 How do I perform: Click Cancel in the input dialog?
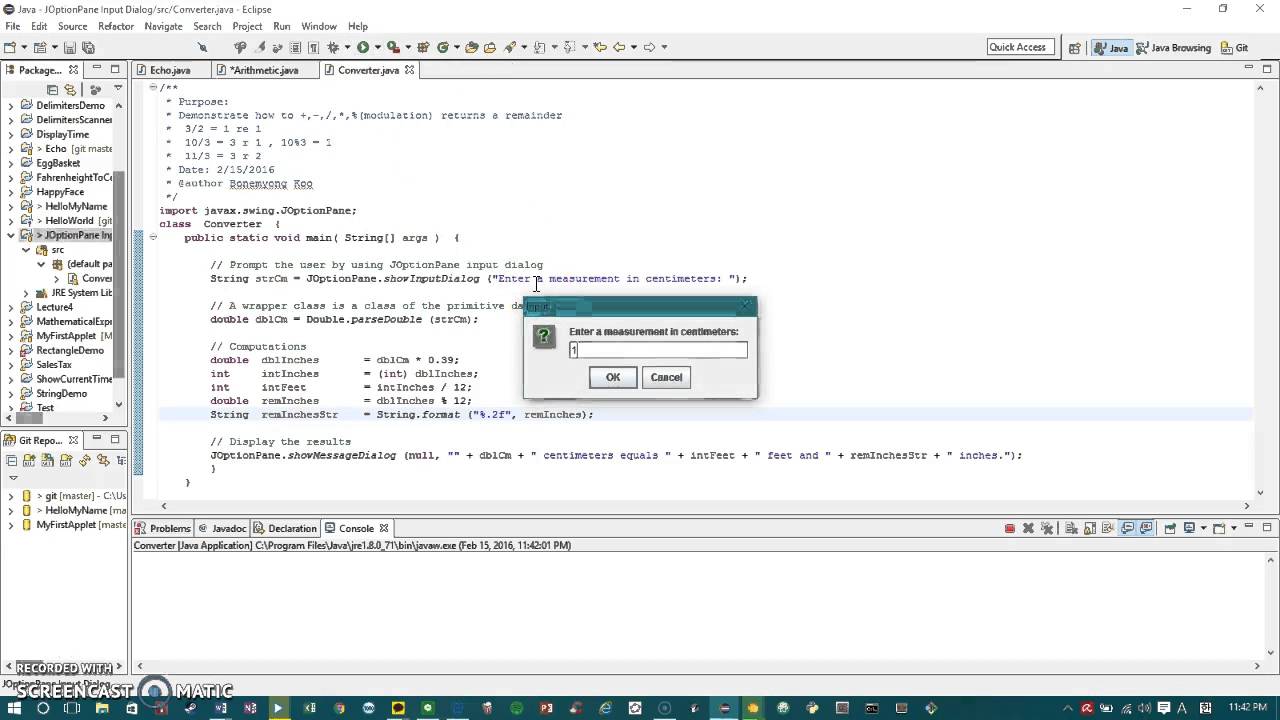(x=666, y=377)
